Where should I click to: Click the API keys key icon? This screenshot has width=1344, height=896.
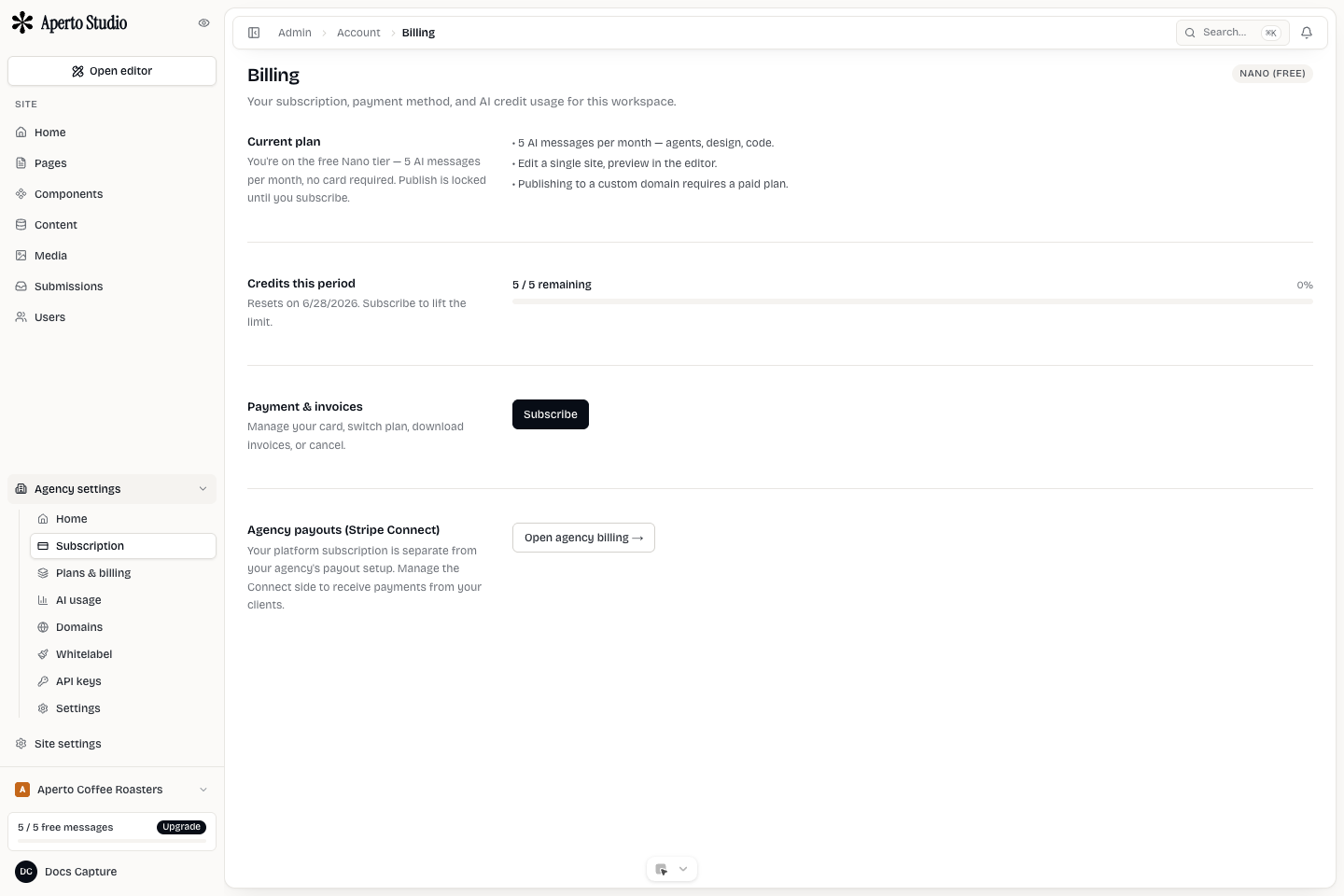point(43,681)
